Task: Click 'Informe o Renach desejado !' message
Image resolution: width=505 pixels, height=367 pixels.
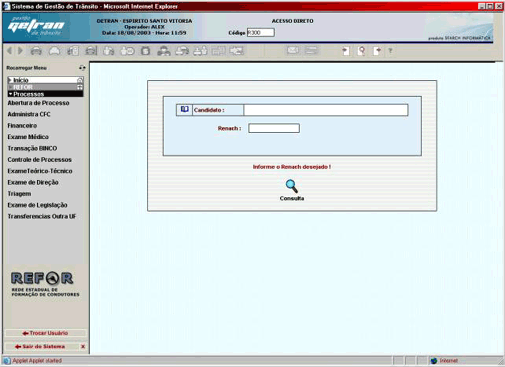Action: pos(292,167)
